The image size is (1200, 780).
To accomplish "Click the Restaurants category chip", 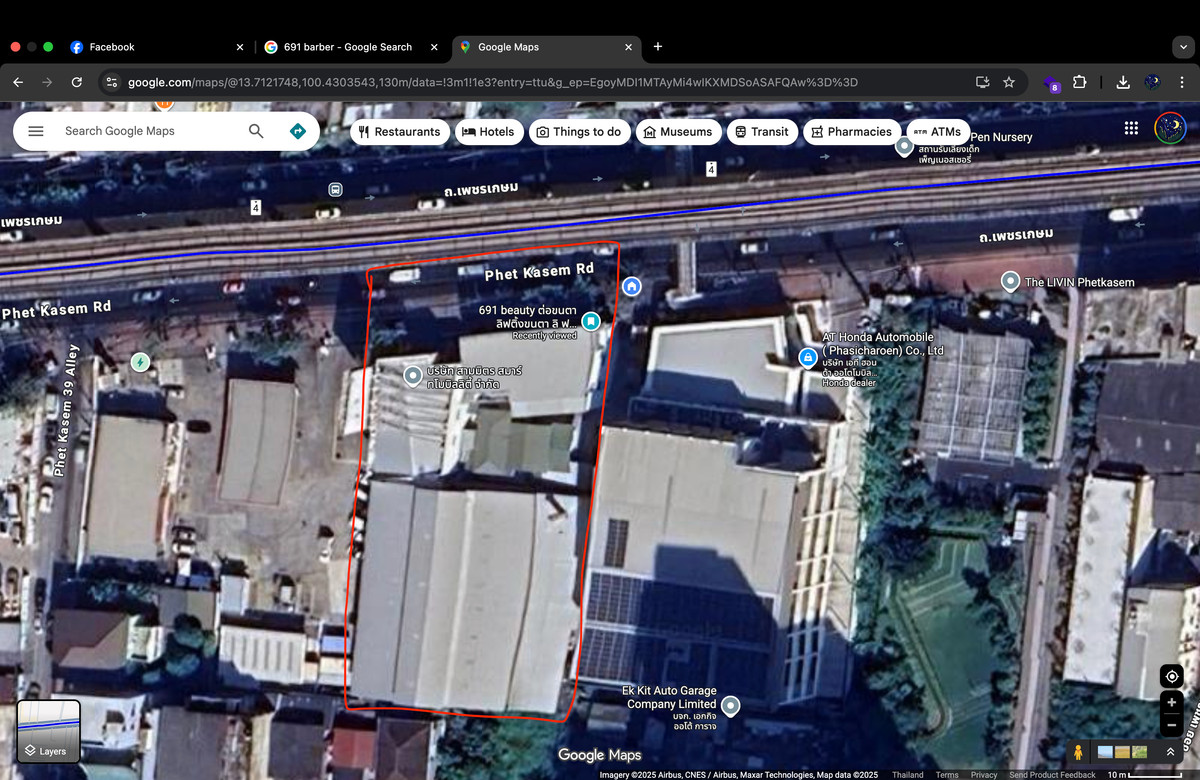I will 400,131.
